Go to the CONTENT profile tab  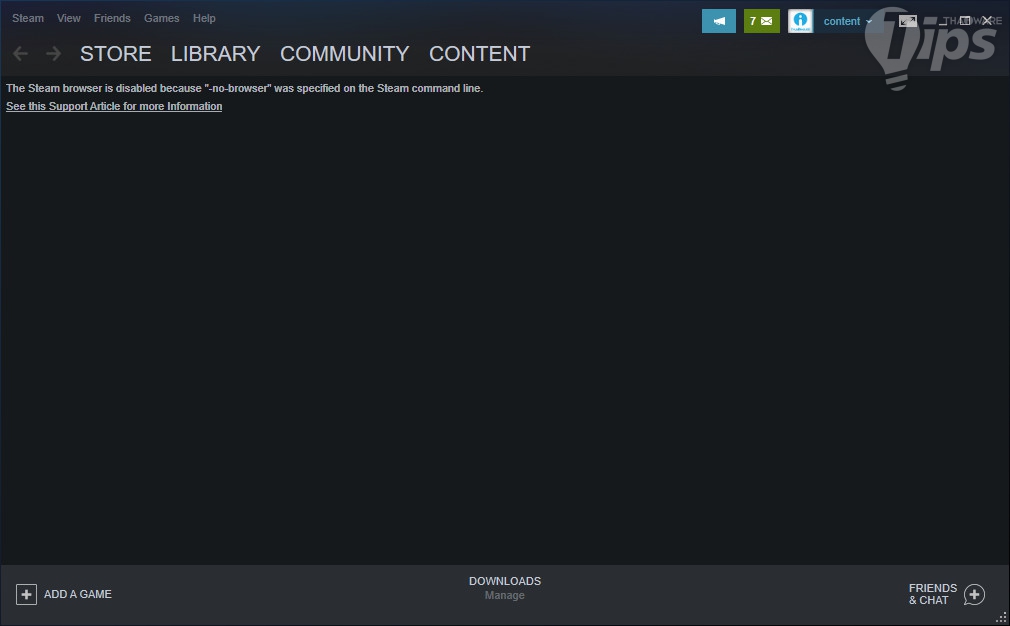(480, 53)
